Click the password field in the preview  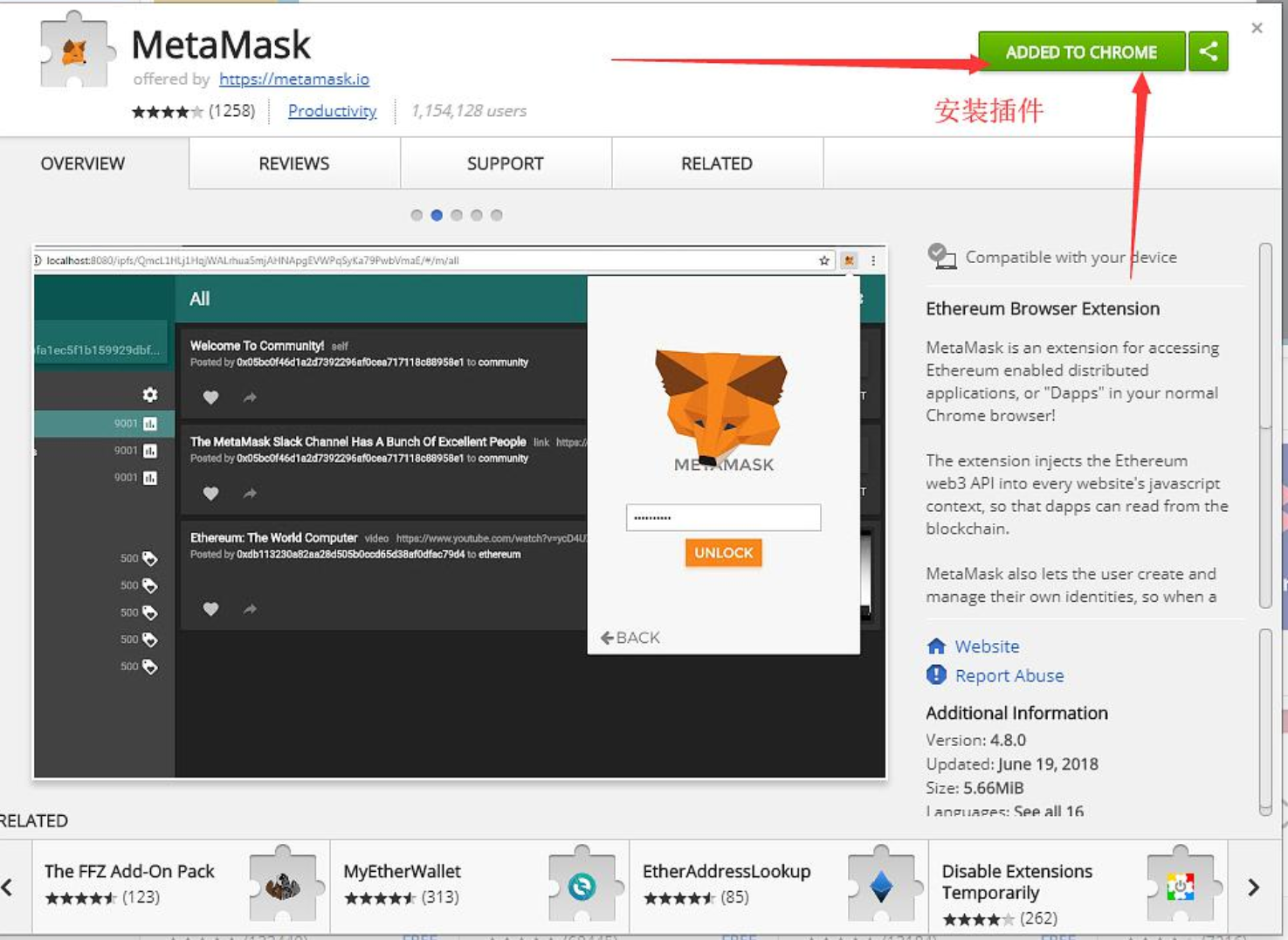tap(723, 517)
